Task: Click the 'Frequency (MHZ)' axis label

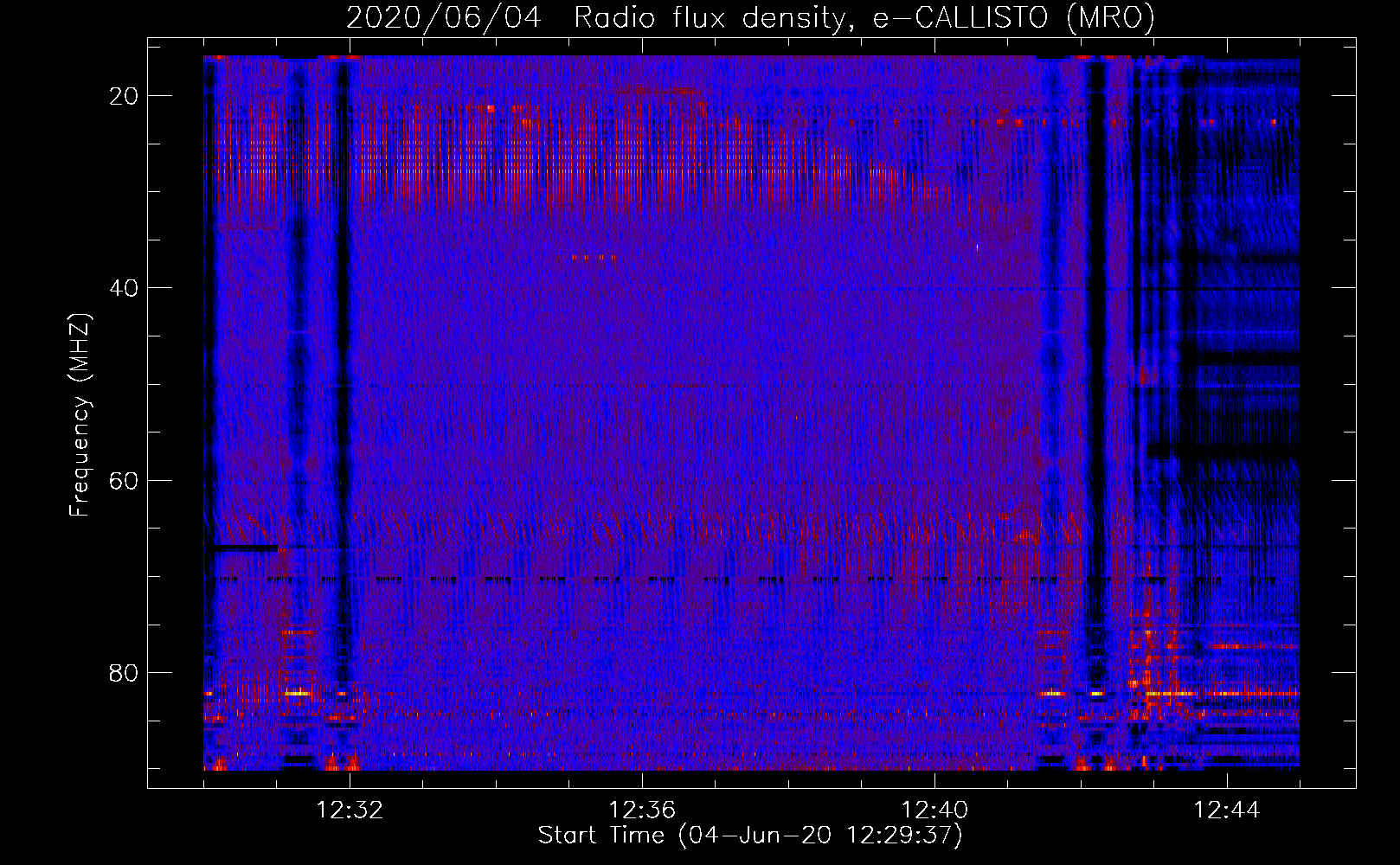Action: (x=80, y=415)
